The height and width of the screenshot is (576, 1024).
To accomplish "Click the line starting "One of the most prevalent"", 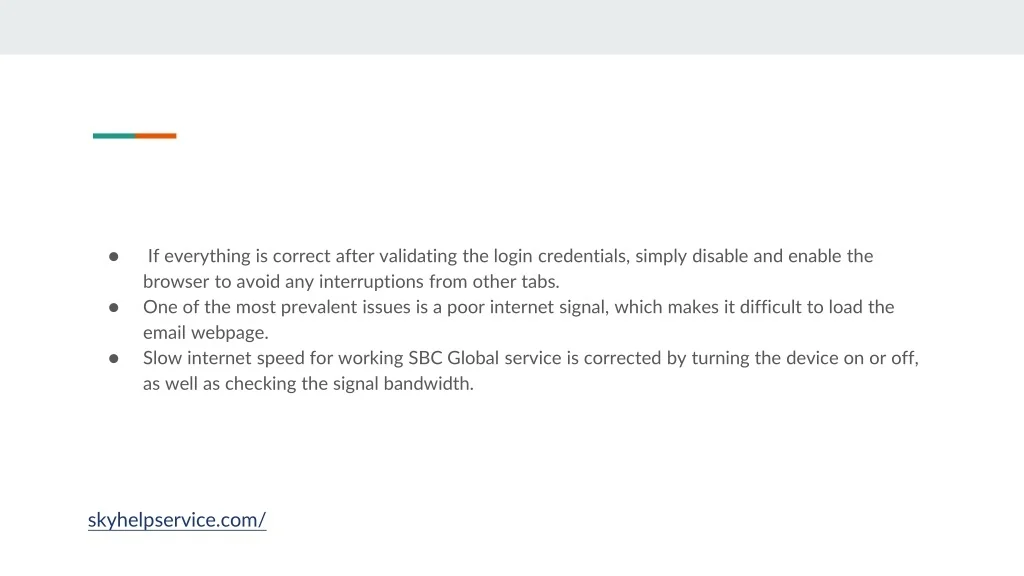I will pyautogui.click(x=518, y=307).
